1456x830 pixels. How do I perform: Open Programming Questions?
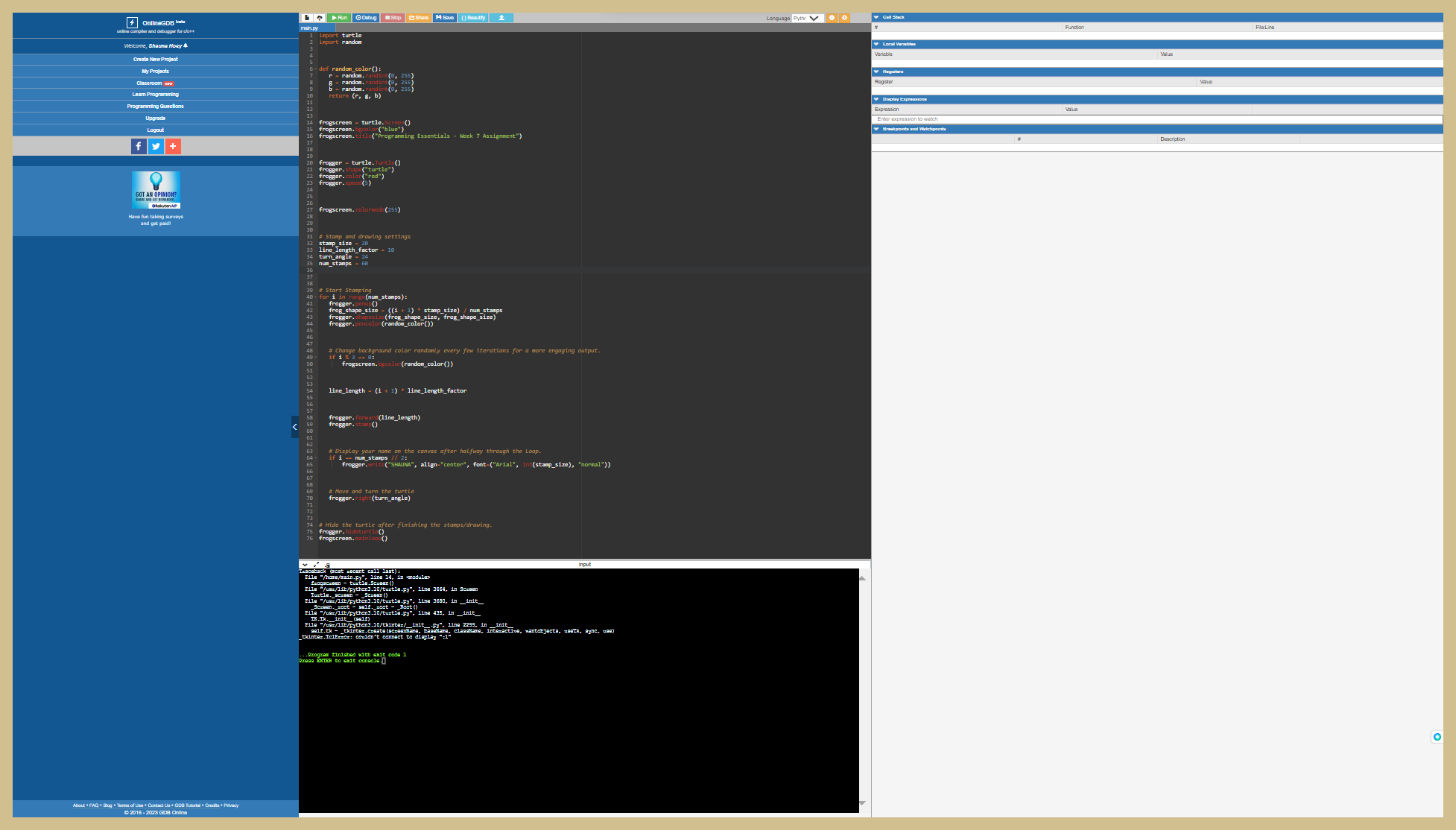click(156, 106)
